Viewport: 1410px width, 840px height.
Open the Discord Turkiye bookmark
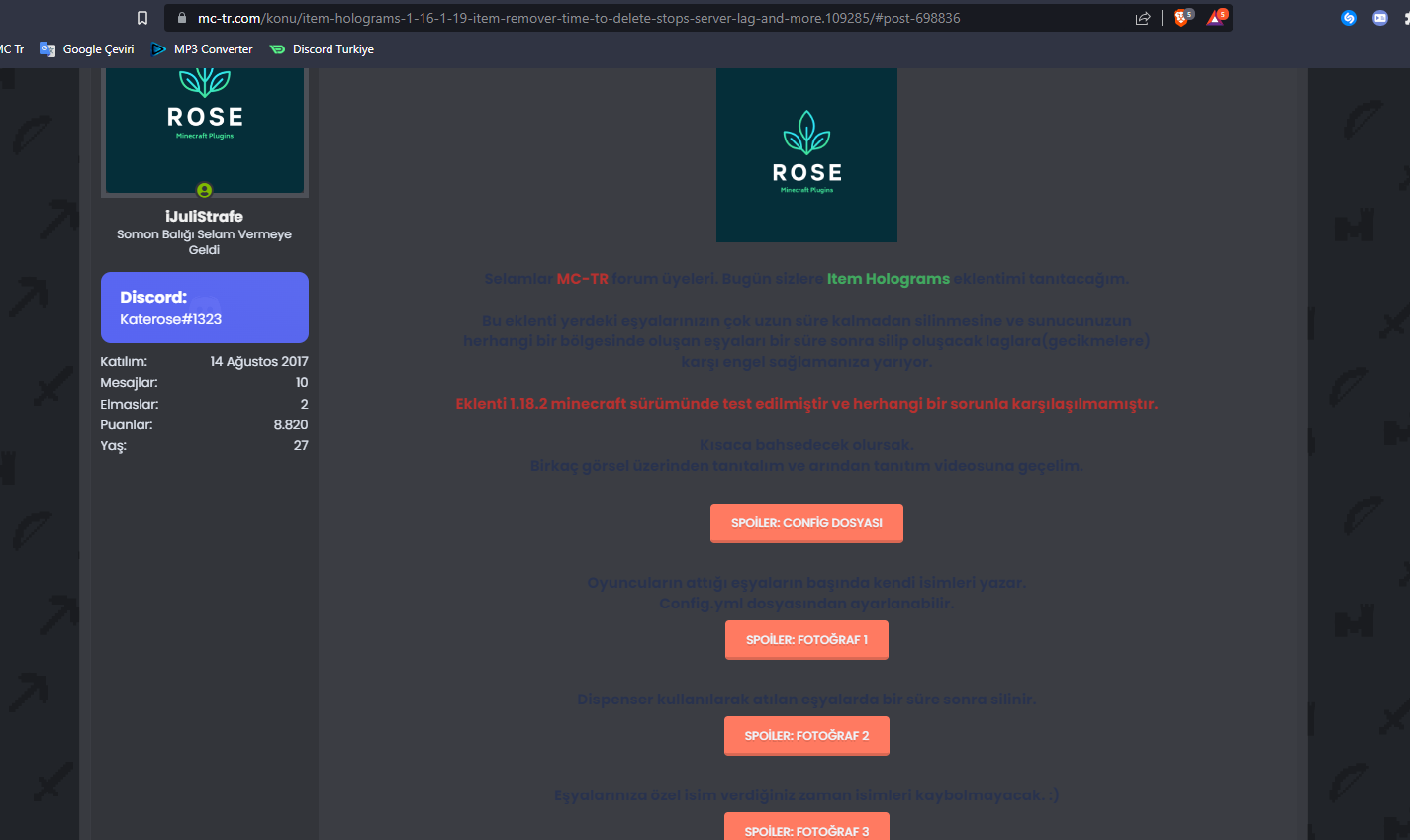[322, 49]
